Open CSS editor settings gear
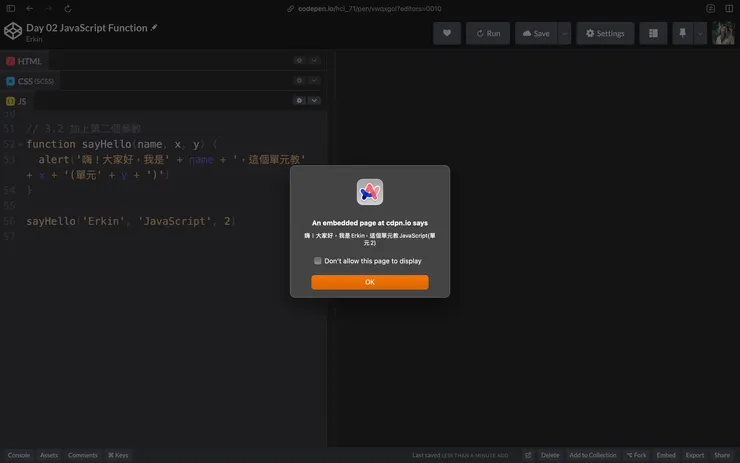740x463 pixels. 299,80
